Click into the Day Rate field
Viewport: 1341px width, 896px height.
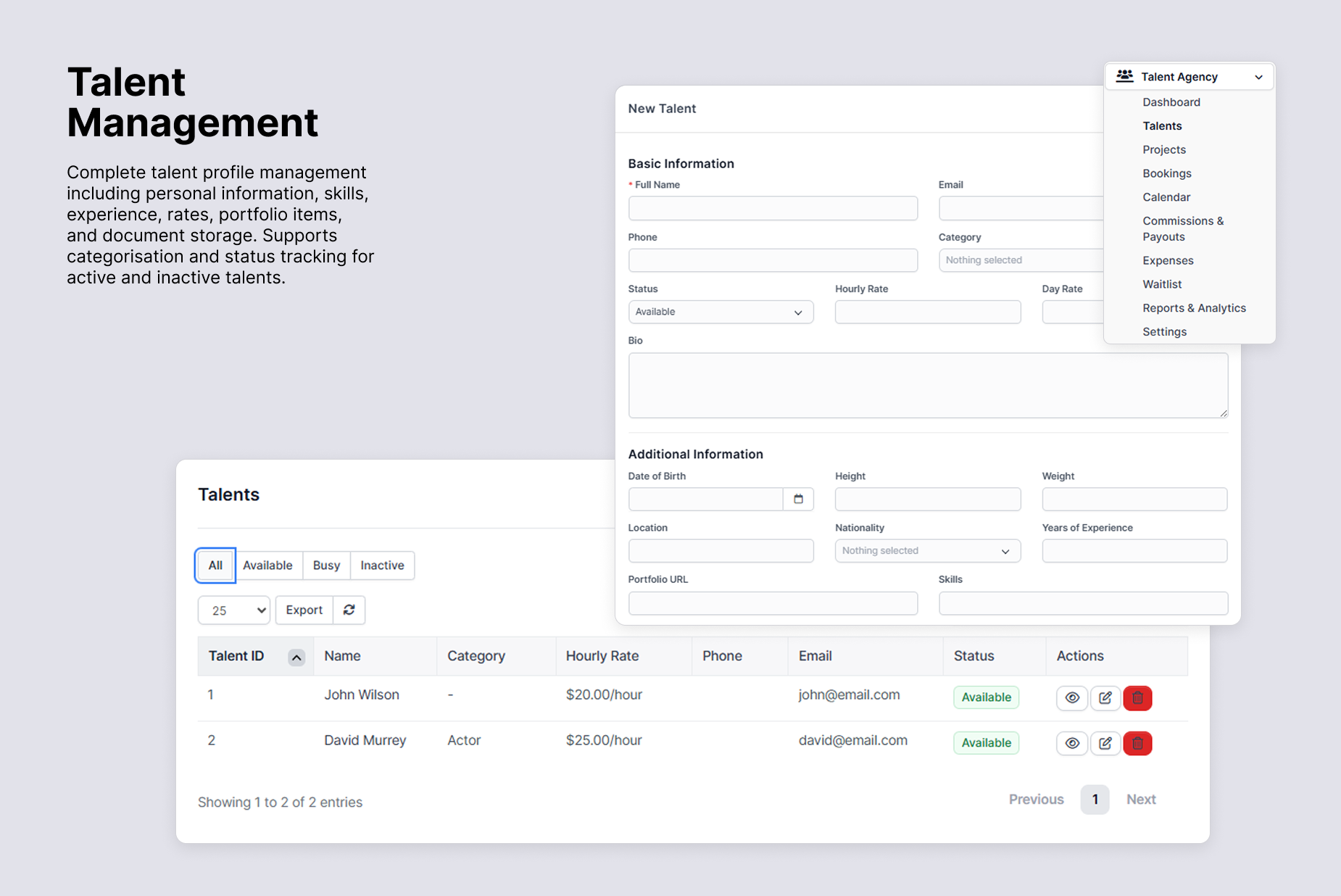click(1073, 312)
